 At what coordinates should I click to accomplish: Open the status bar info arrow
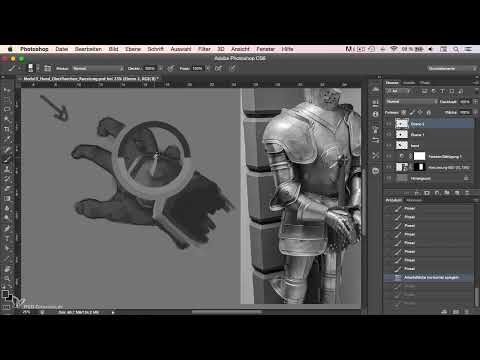click(113, 312)
